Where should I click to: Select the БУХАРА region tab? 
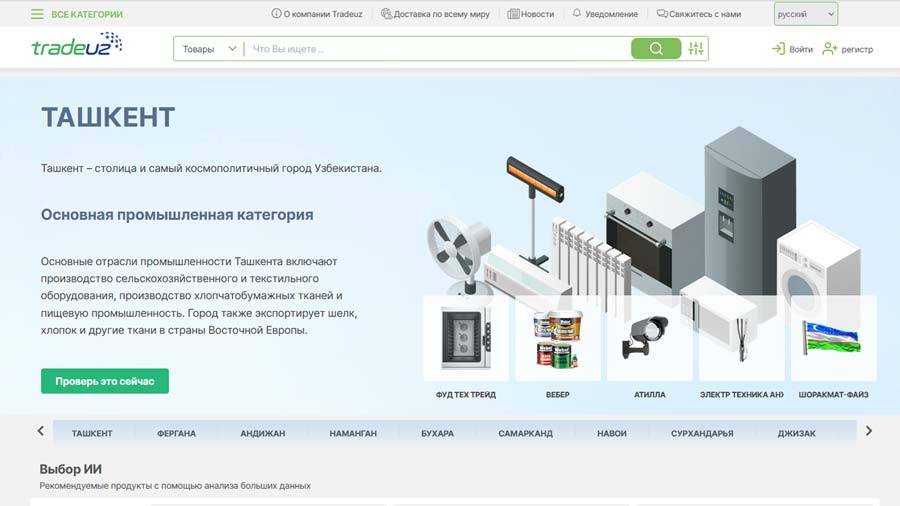[437, 433]
